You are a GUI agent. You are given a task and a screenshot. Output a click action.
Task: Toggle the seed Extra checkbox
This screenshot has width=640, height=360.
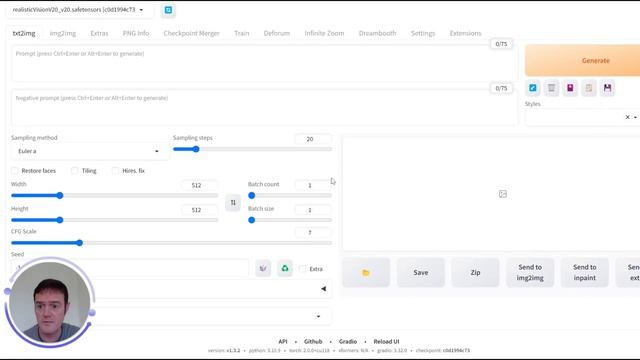point(302,269)
